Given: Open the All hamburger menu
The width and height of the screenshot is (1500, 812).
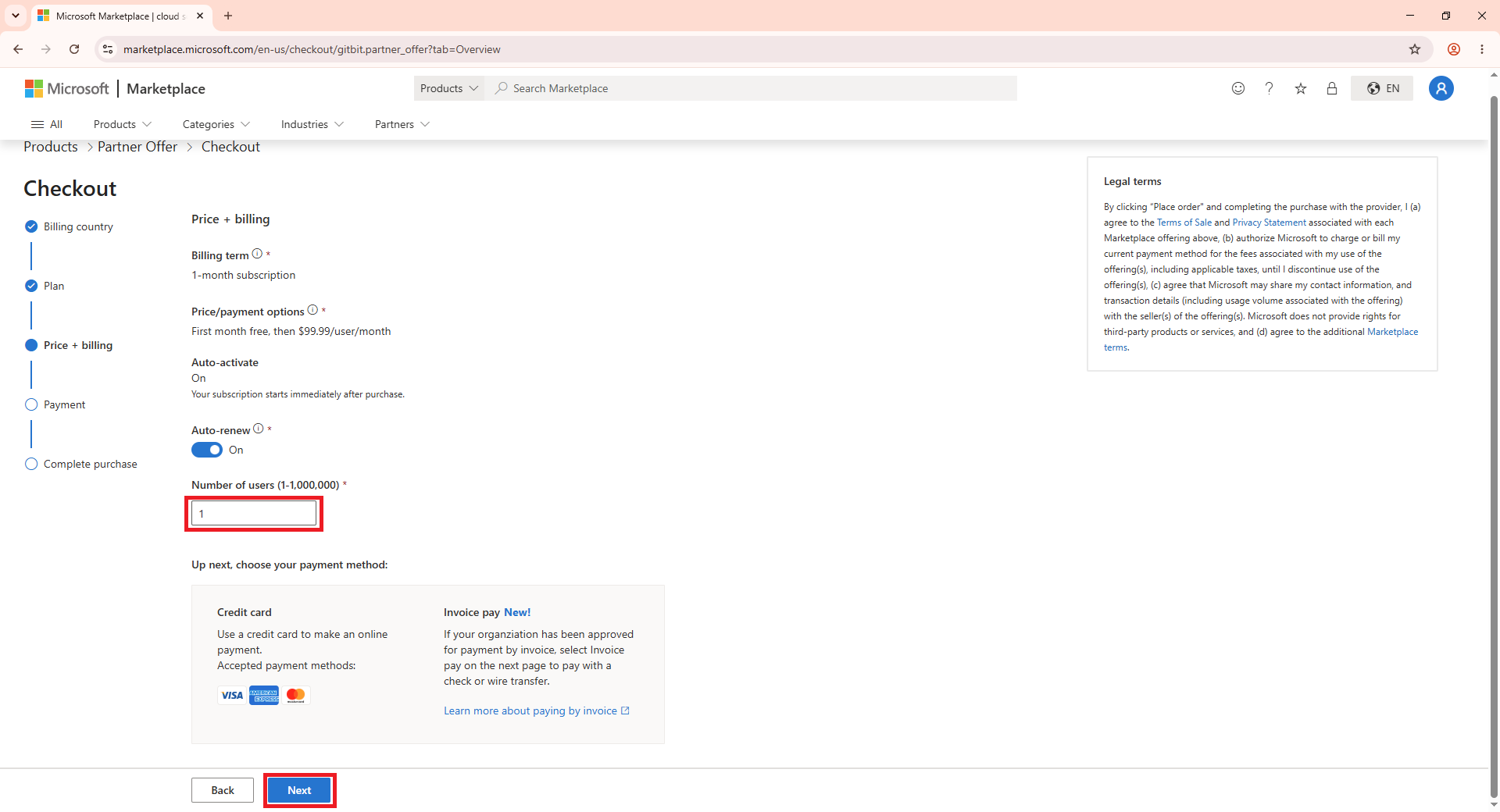Looking at the screenshot, I should [x=46, y=124].
